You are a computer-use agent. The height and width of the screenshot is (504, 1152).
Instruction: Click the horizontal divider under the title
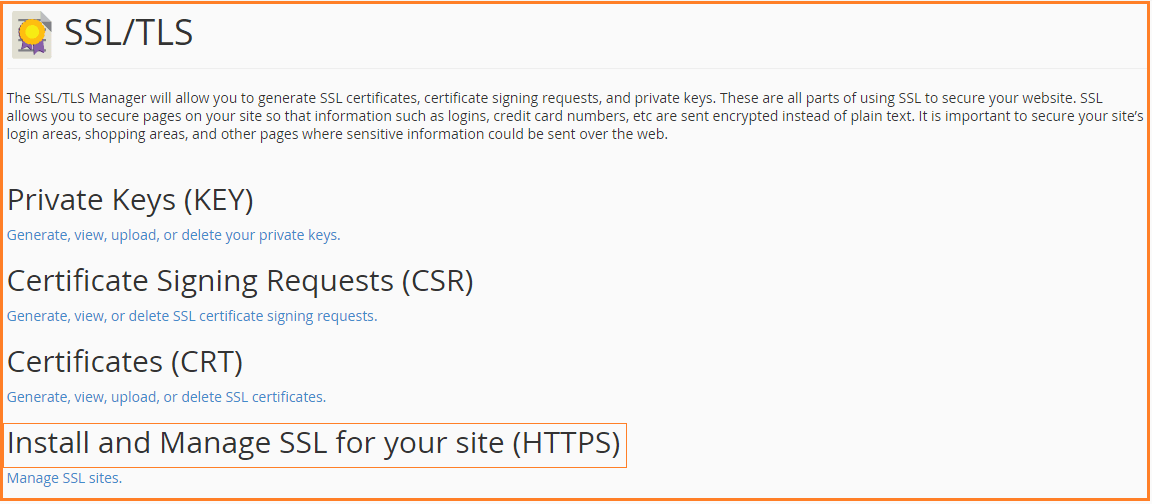pos(575,68)
